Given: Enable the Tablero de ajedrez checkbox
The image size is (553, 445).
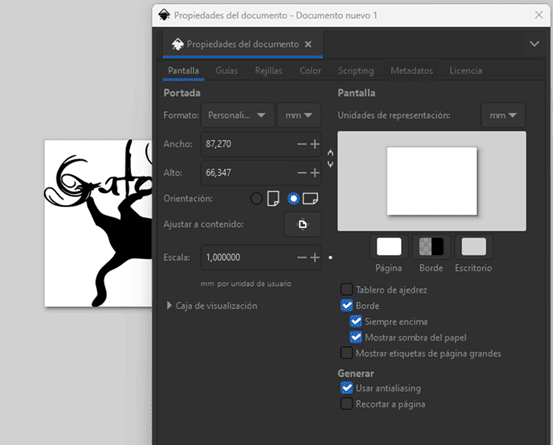Looking at the screenshot, I should point(346,289).
